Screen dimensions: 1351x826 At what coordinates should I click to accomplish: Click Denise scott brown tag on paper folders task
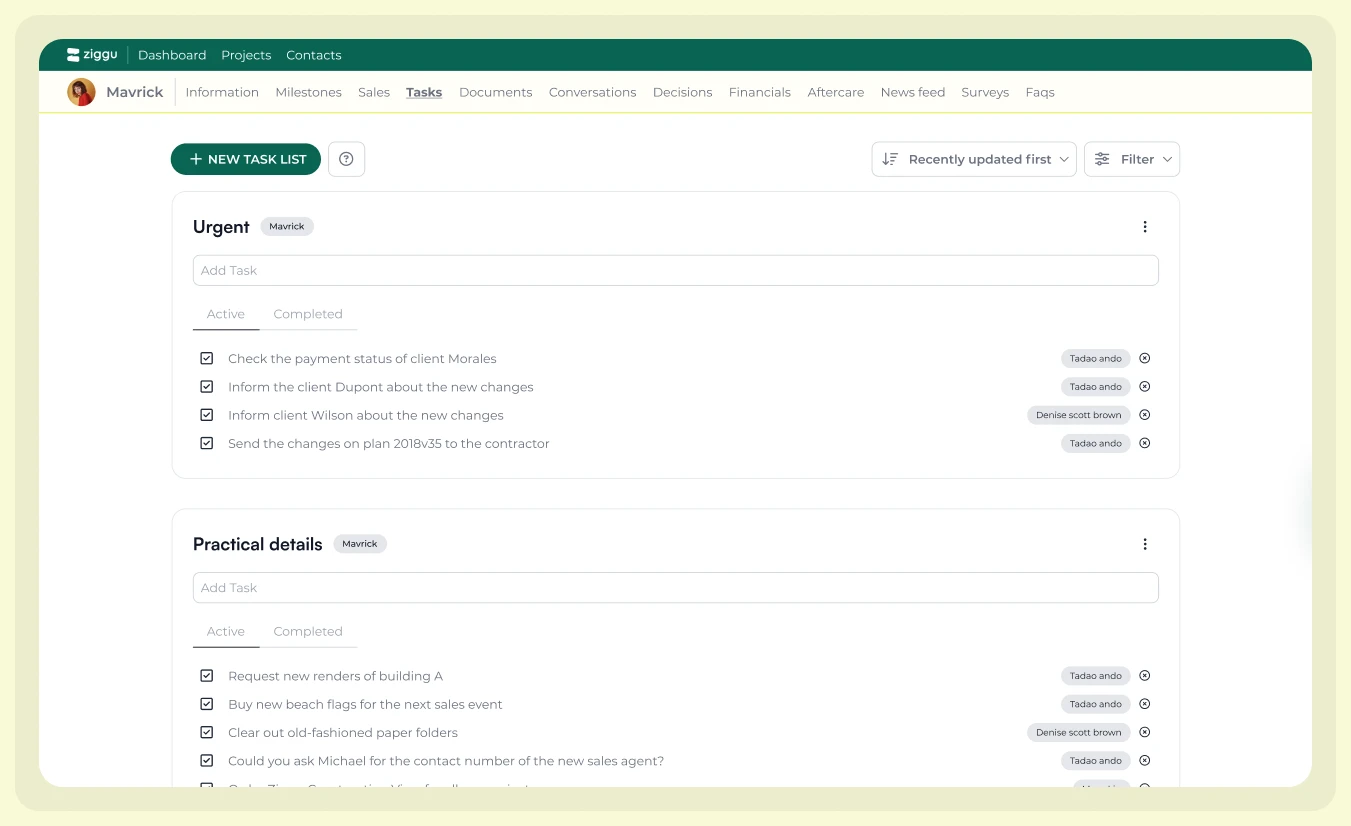1079,732
